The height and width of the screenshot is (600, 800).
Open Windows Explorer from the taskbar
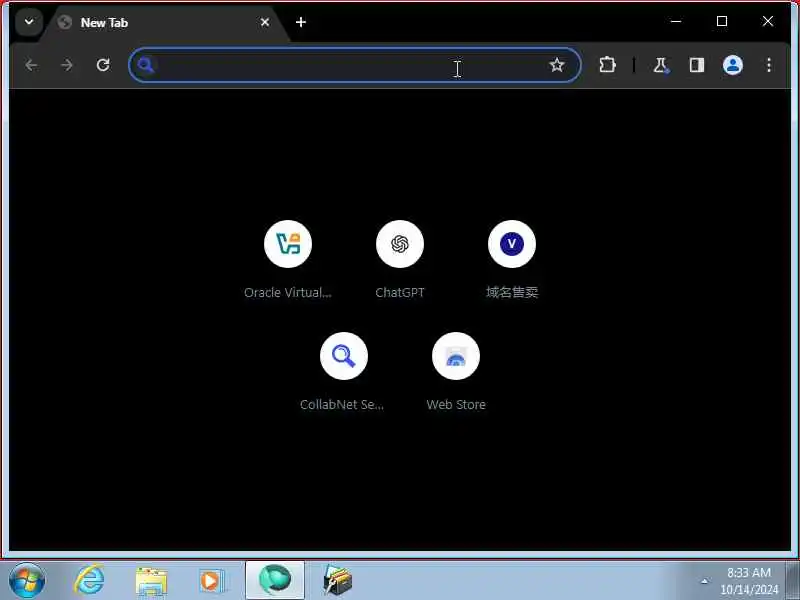click(x=151, y=581)
